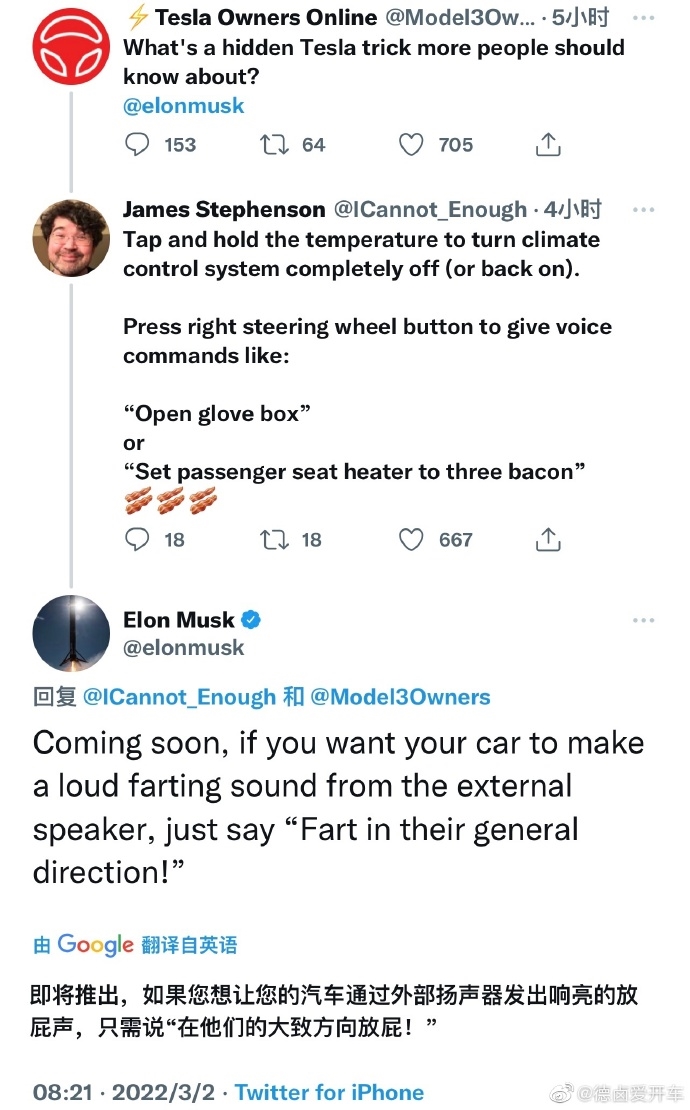View James Stephenson's profile picture

(x=71, y=237)
